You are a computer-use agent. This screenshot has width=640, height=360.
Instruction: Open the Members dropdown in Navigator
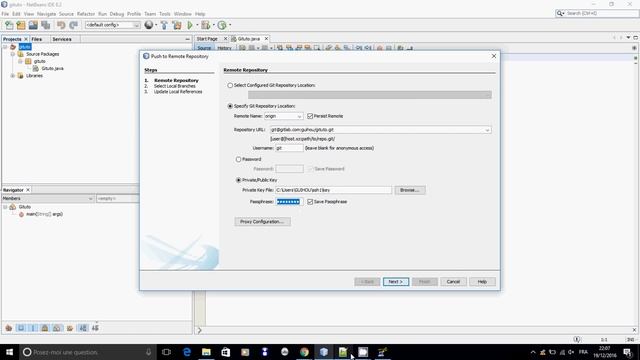point(47,198)
